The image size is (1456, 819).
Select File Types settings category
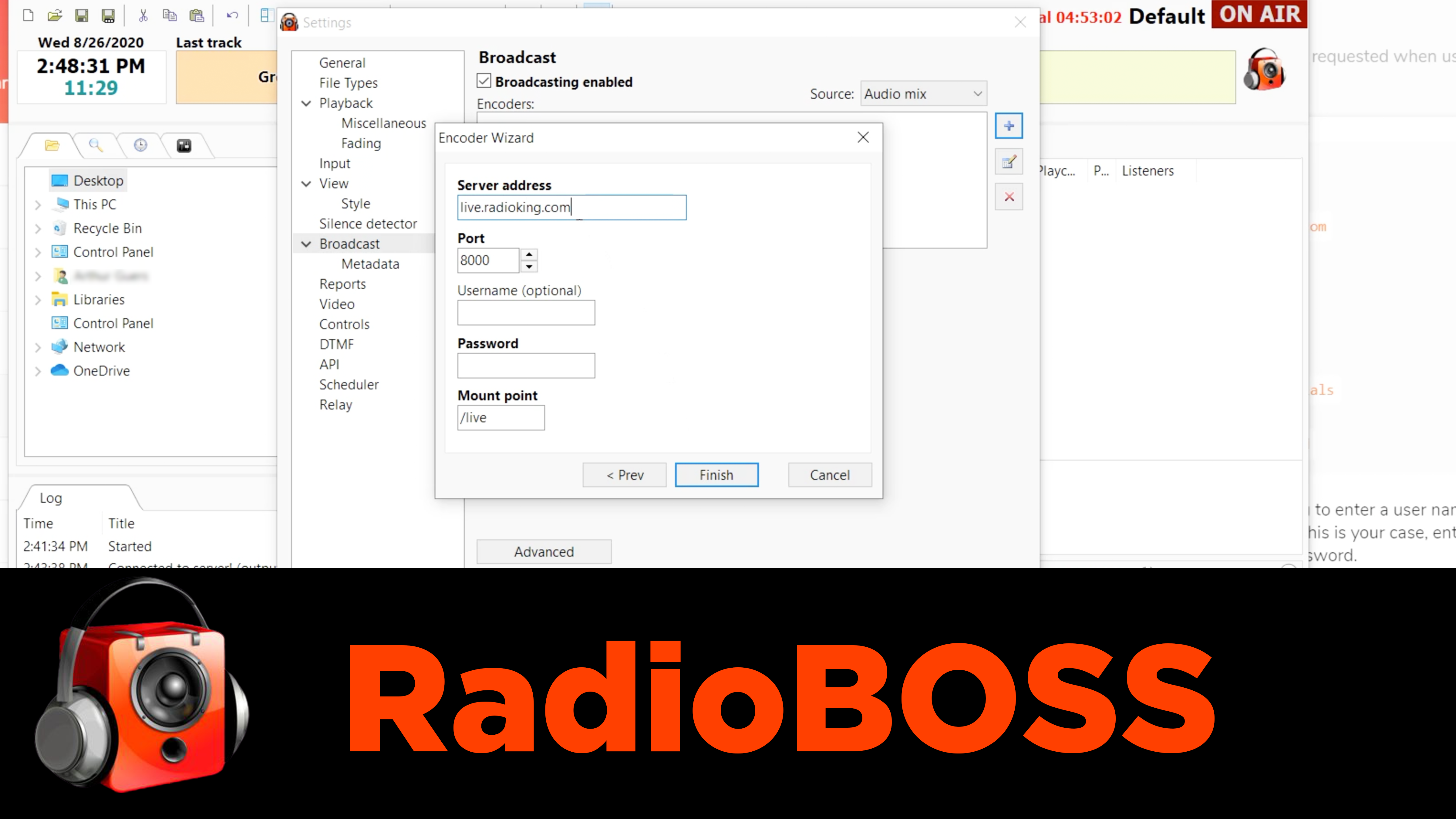348,83
